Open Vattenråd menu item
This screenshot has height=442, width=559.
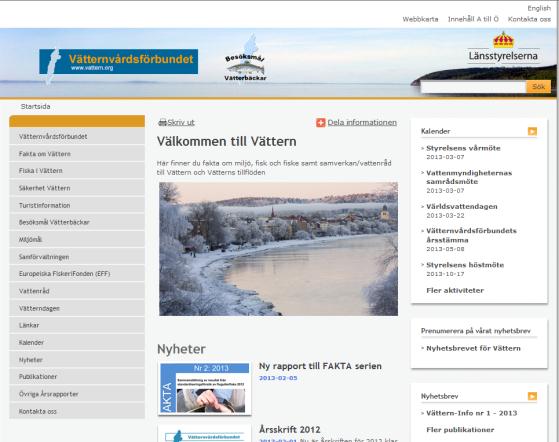[x=77, y=291]
